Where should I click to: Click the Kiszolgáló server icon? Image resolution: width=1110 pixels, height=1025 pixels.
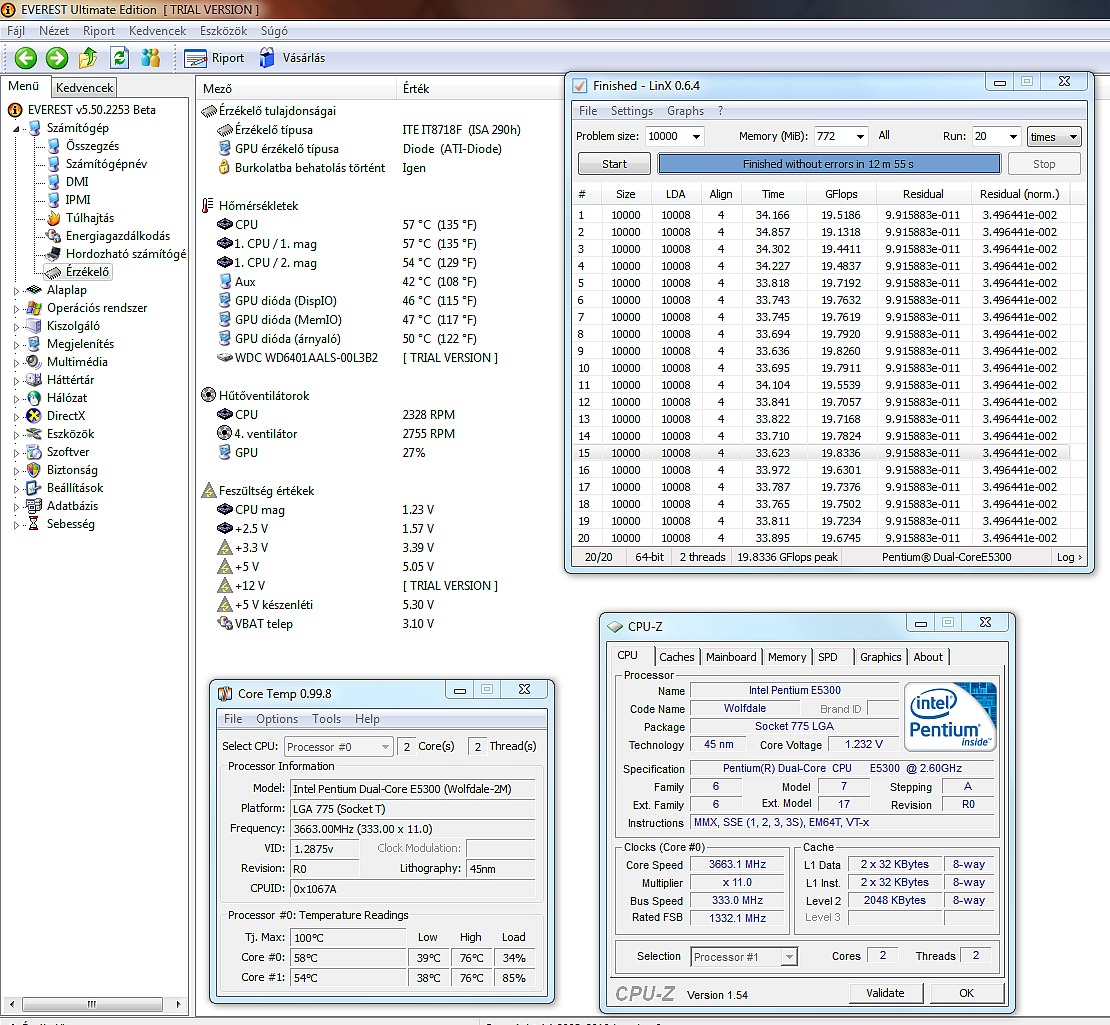(x=33, y=326)
